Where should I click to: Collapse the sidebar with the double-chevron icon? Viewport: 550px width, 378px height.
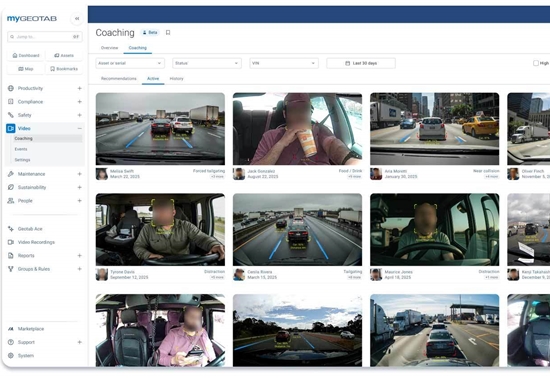pyautogui.click(x=77, y=19)
